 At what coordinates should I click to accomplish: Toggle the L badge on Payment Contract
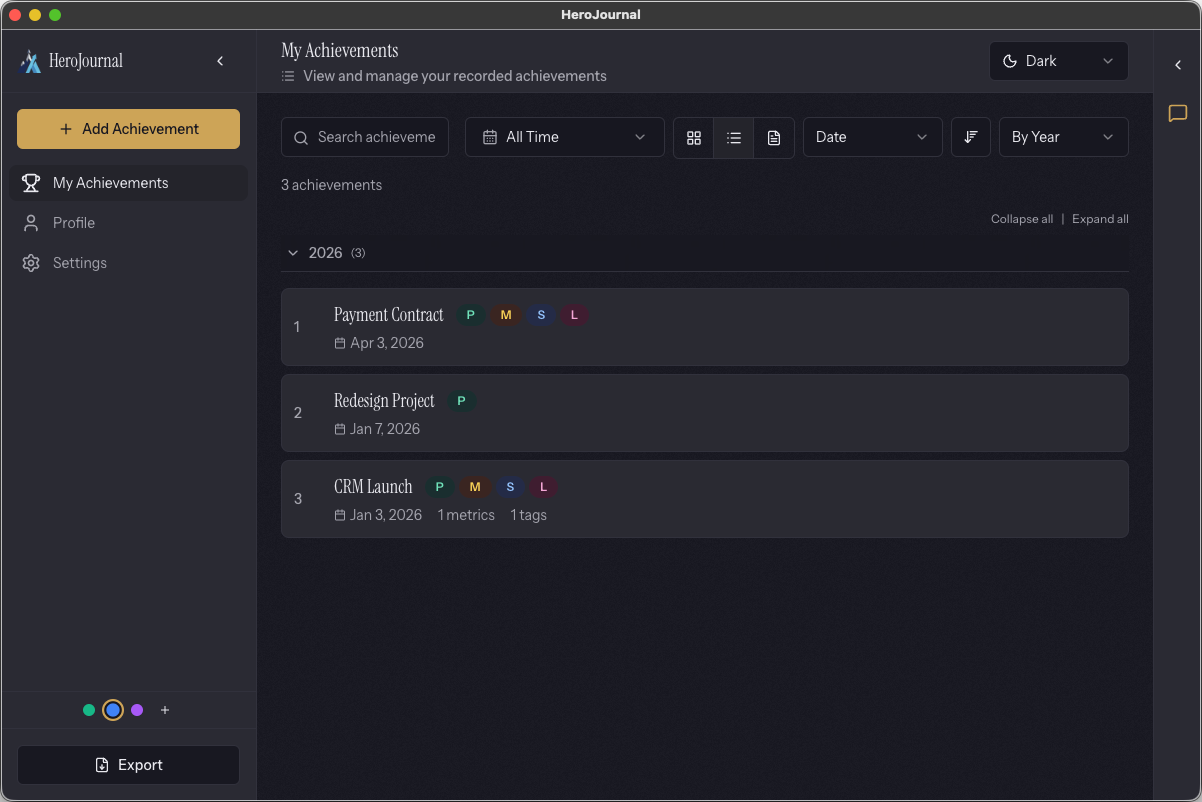(575, 314)
